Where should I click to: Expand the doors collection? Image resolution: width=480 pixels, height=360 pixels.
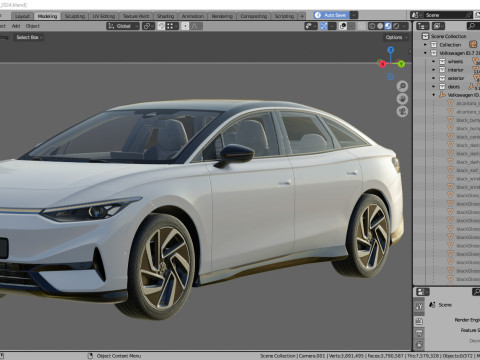pyautogui.click(x=434, y=87)
